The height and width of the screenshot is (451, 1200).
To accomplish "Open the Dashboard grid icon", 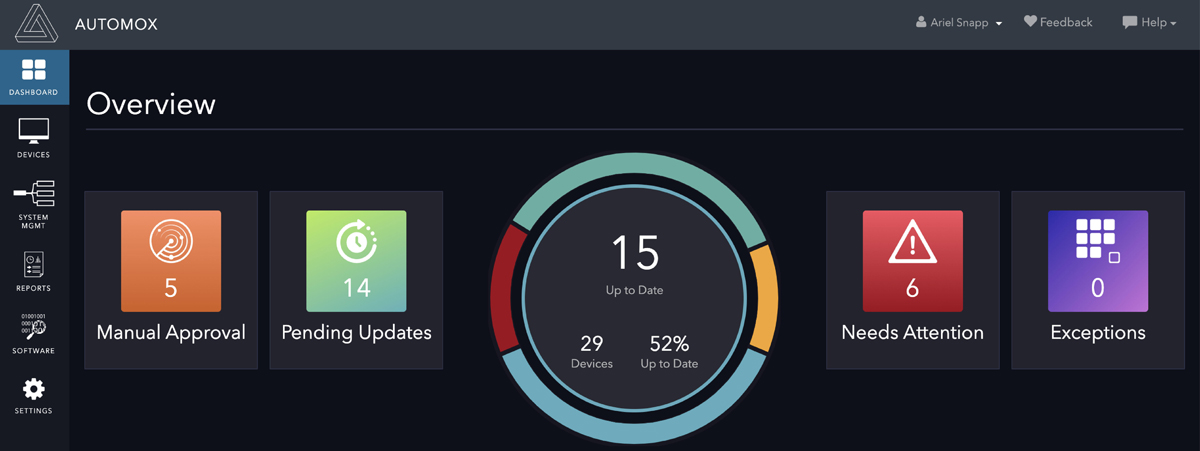I will click(34, 69).
